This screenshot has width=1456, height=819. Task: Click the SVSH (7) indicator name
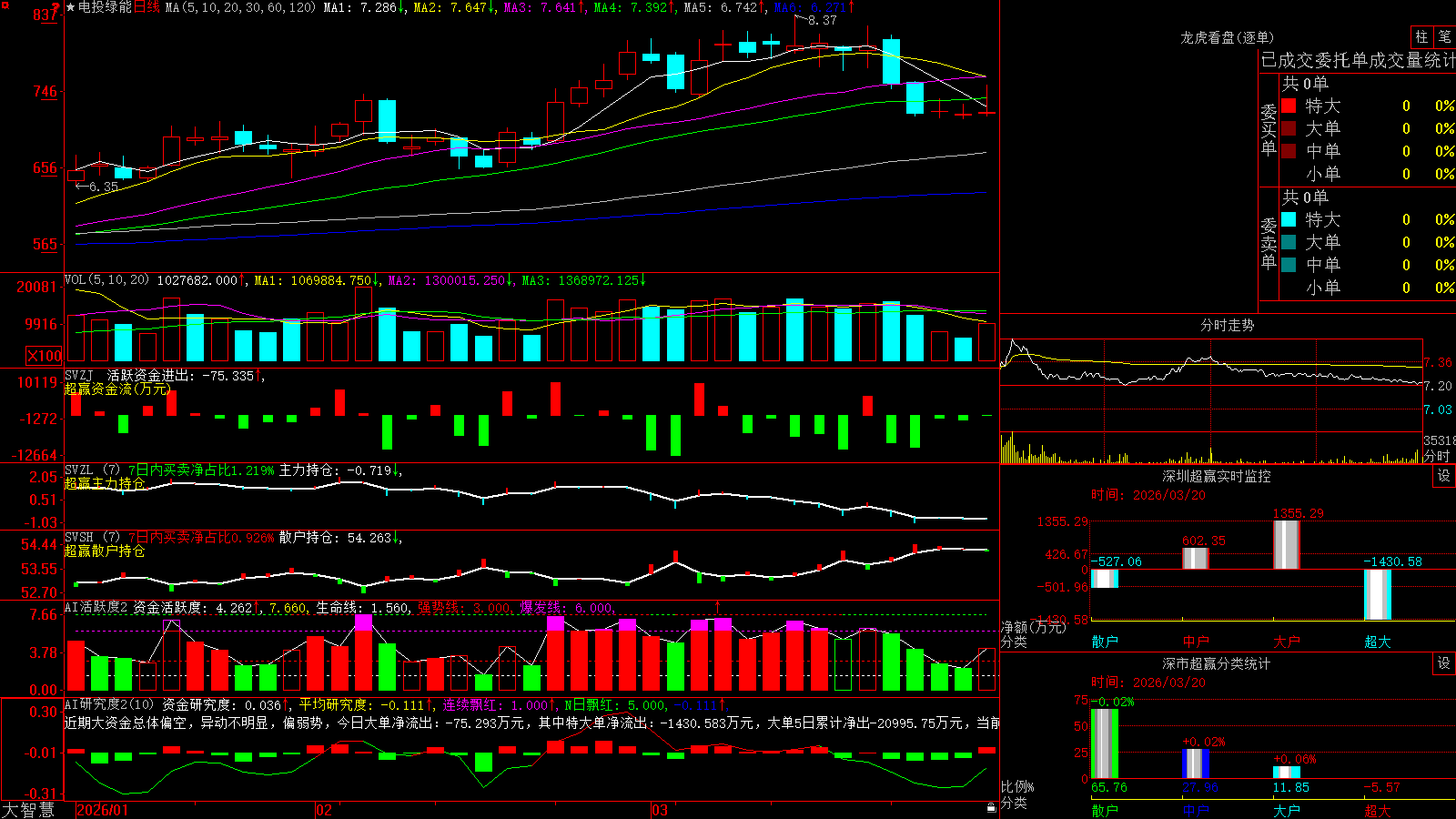pos(92,537)
